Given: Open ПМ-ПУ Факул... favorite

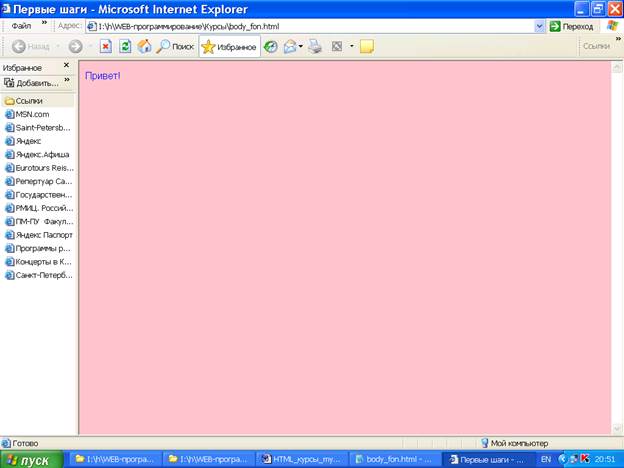Looking at the screenshot, I should click(39, 221).
